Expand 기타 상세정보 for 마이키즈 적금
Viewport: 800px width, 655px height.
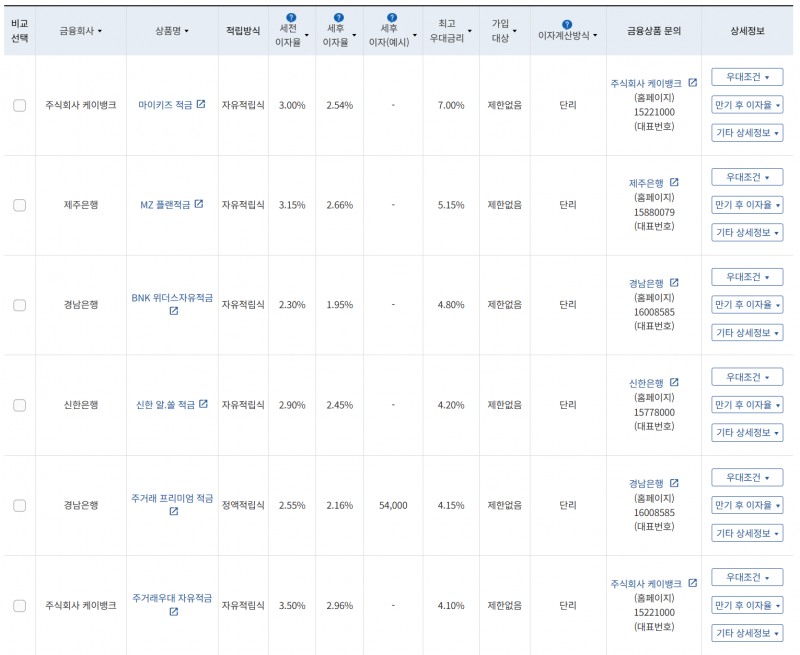[747, 133]
